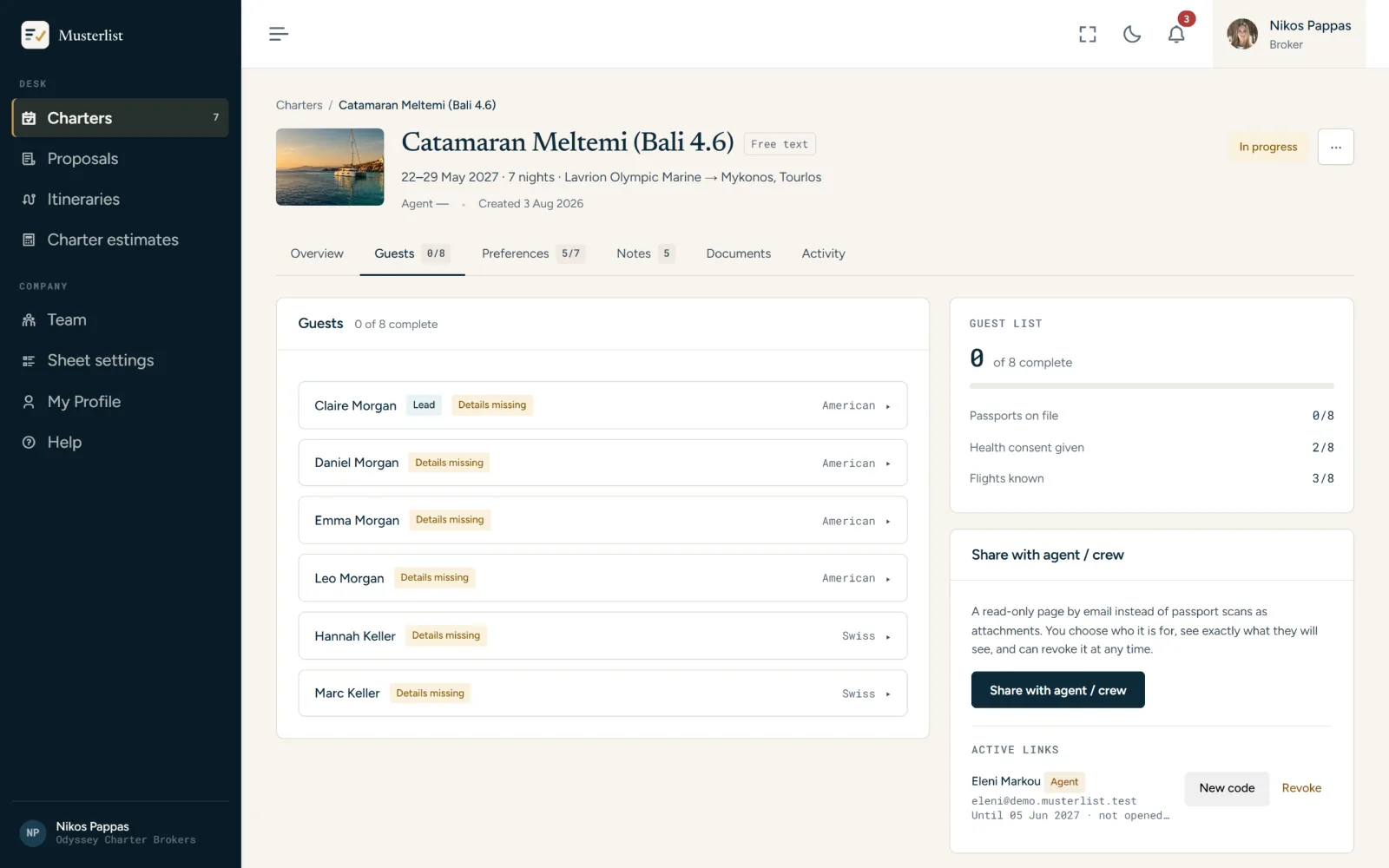
Task: Select the Guests tab
Action: [411, 253]
